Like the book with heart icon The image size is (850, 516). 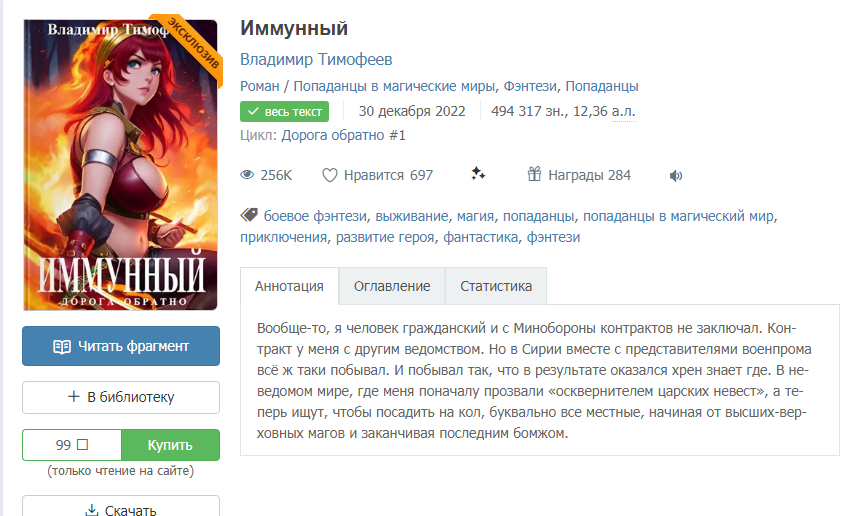click(x=330, y=175)
